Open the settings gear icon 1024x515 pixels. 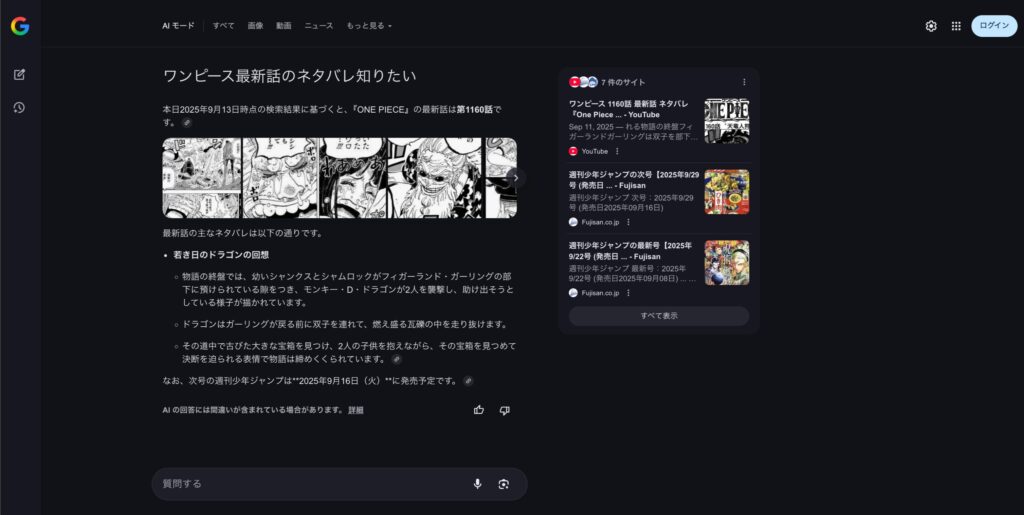coord(931,26)
